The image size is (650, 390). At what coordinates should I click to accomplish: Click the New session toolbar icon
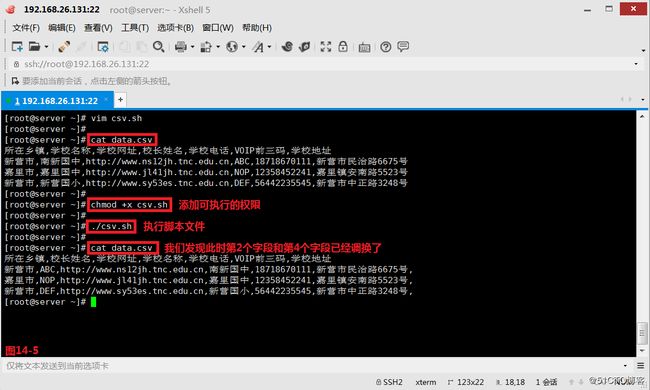[17, 46]
